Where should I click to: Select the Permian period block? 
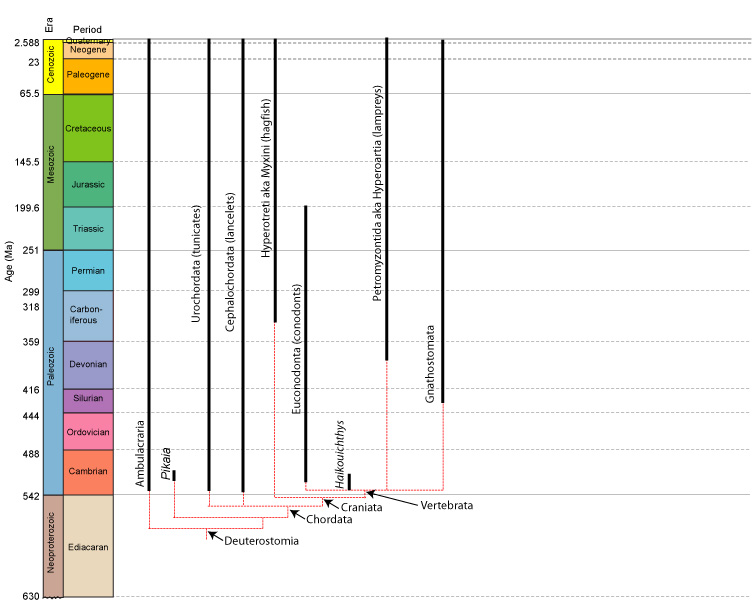click(88, 270)
